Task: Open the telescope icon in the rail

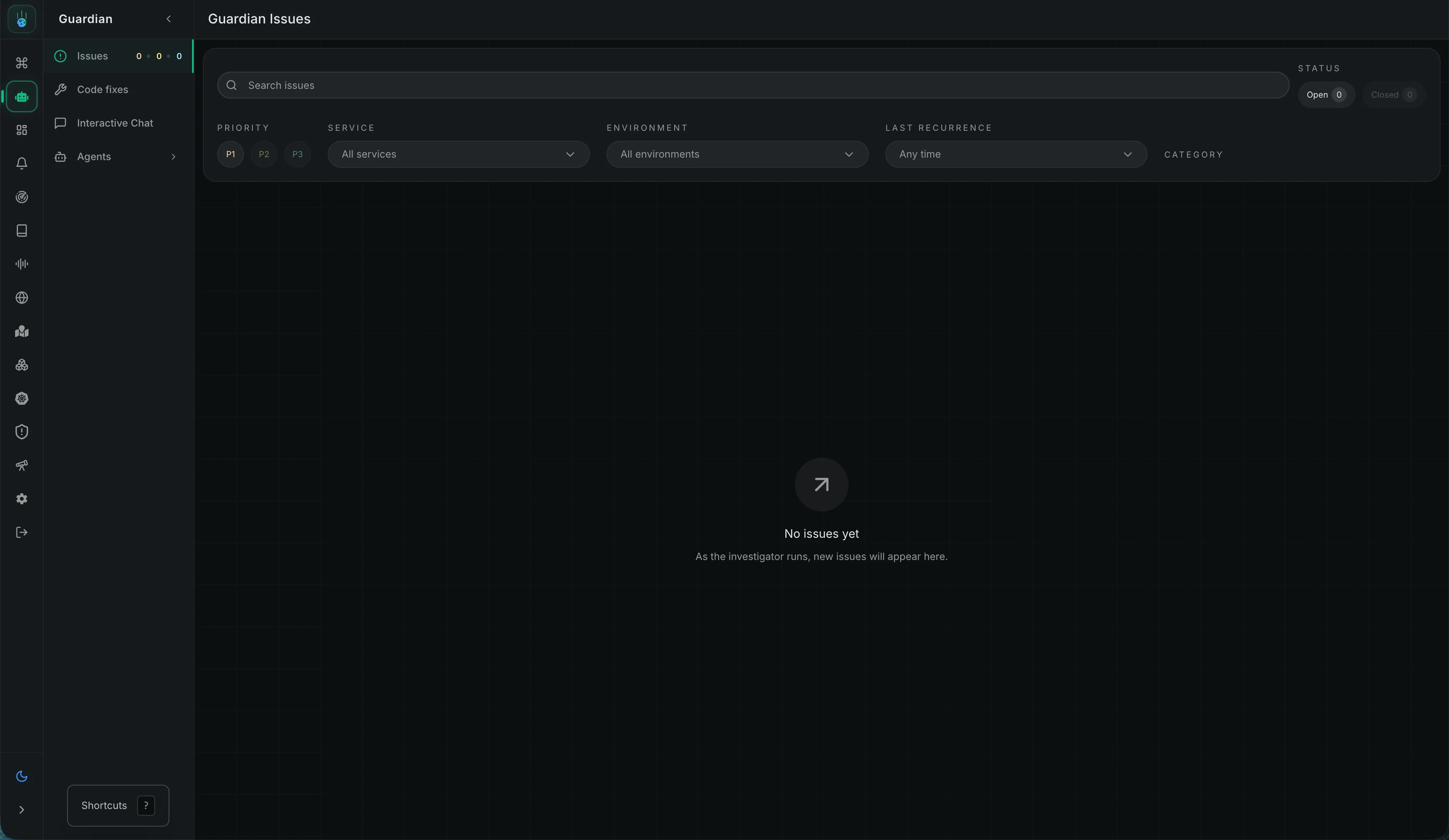Action: click(22, 466)
